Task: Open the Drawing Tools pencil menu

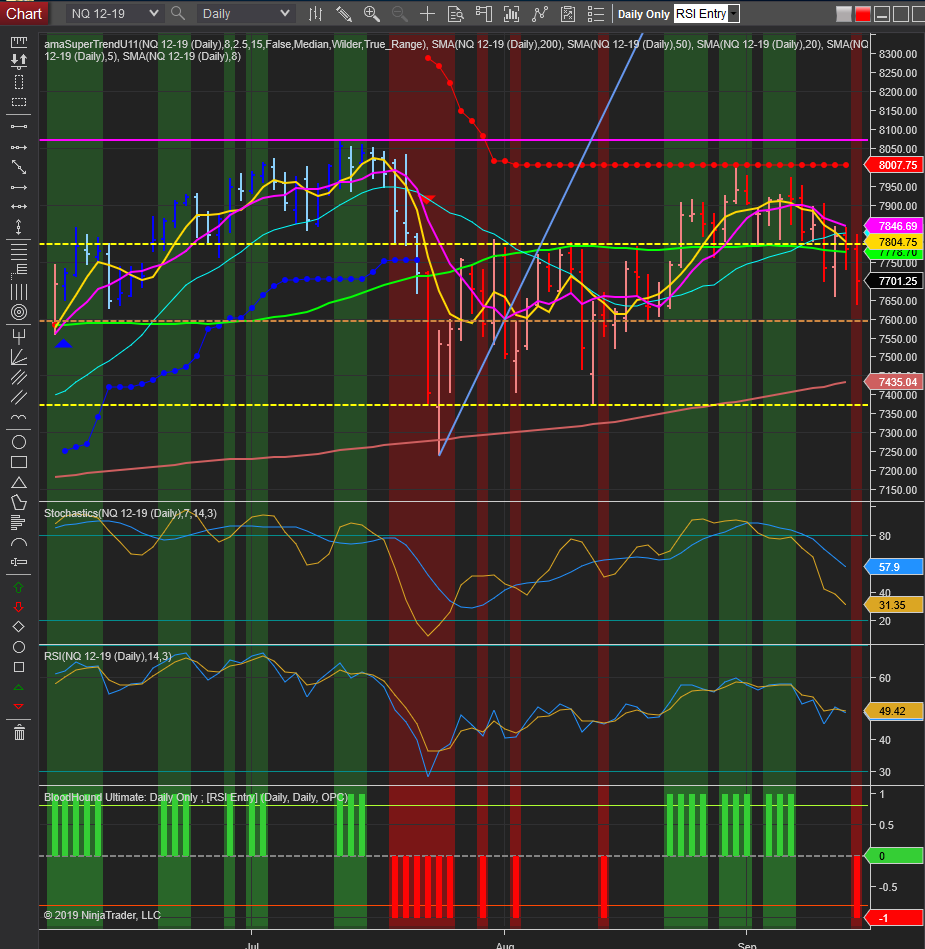Action: pos(344,13)
